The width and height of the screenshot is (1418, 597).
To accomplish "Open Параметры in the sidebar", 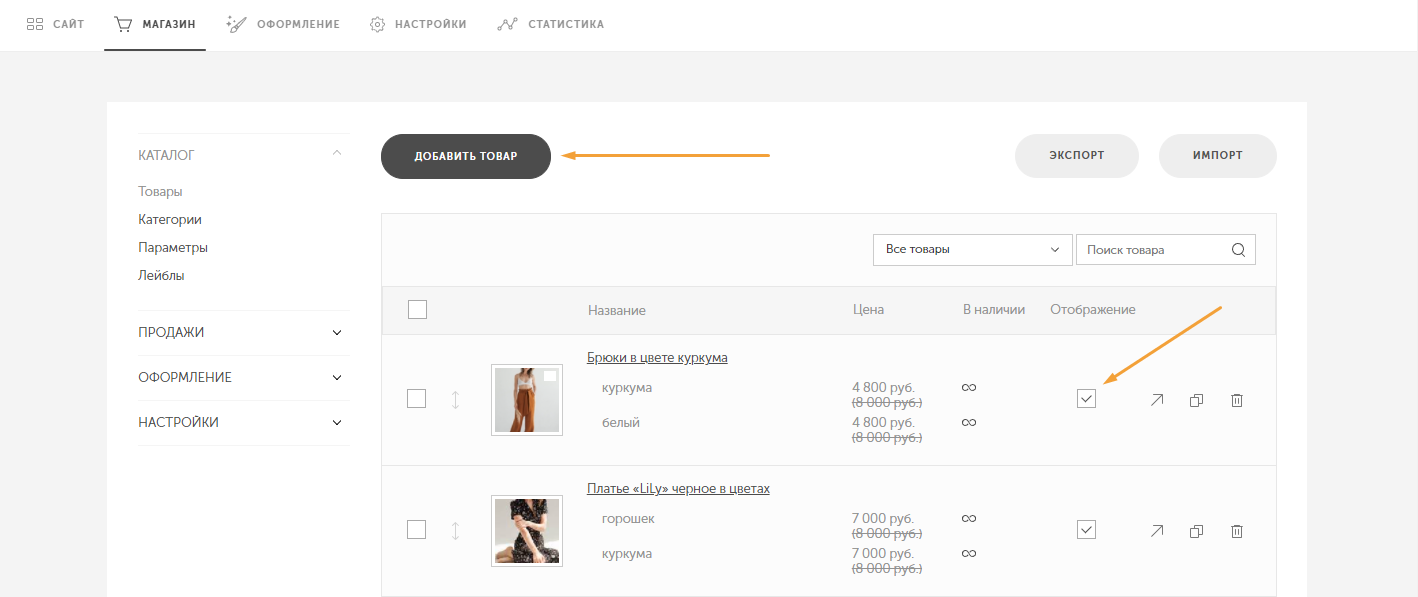I will pos(173,247).
